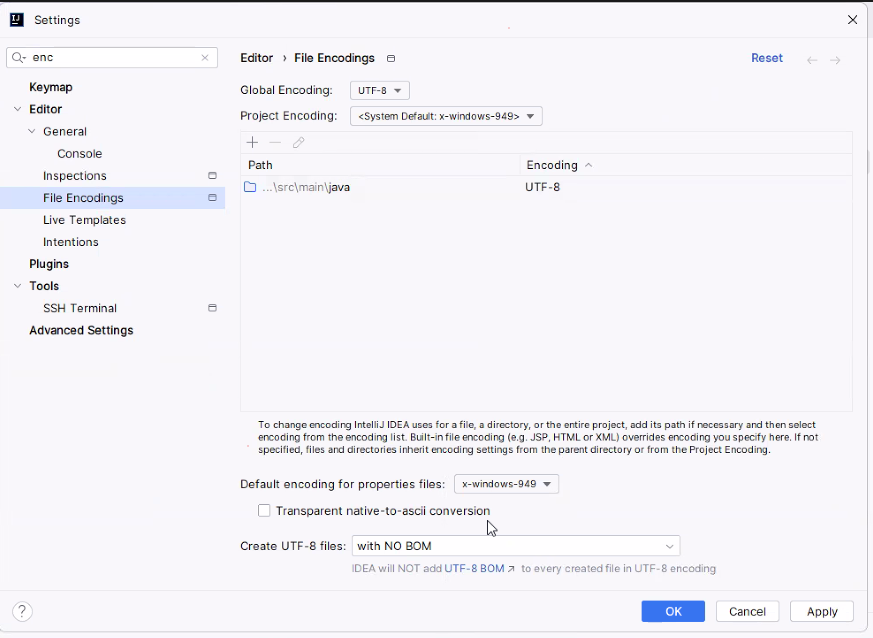Click project-level icon beside File Encodings item

(x=212, y=198)
